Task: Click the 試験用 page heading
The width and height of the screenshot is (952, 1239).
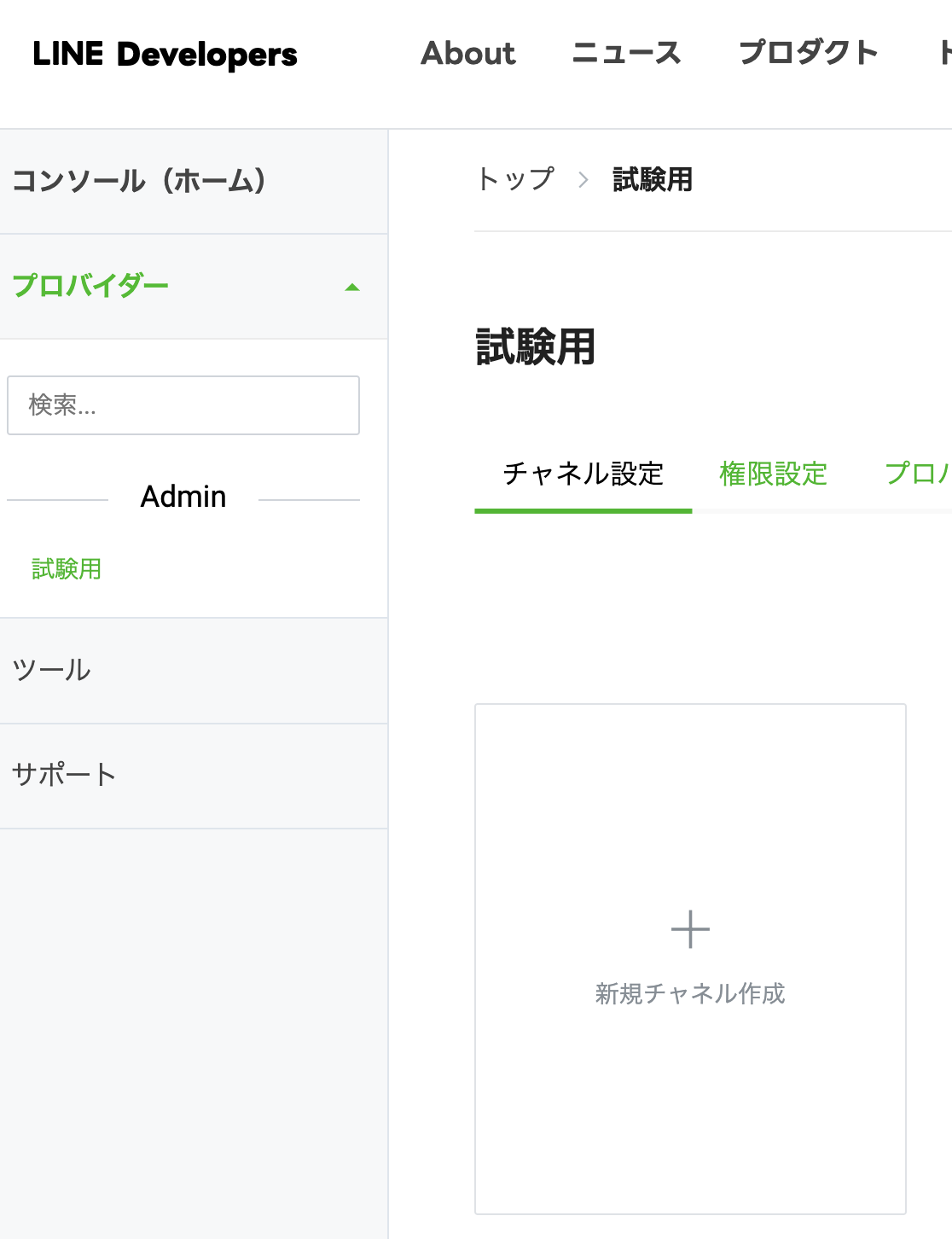Action: click(535, 345)
